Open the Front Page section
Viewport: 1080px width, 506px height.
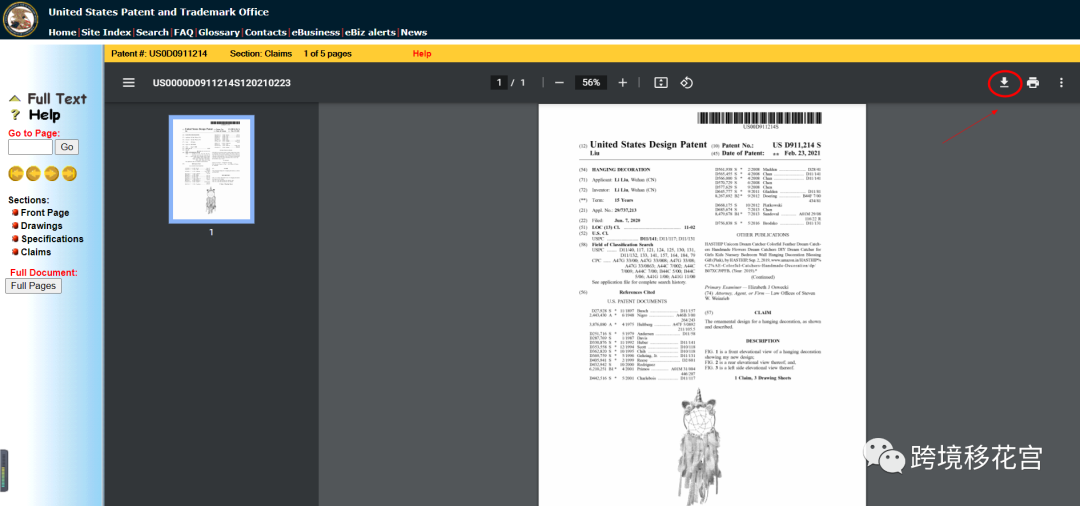coord(45,213)
